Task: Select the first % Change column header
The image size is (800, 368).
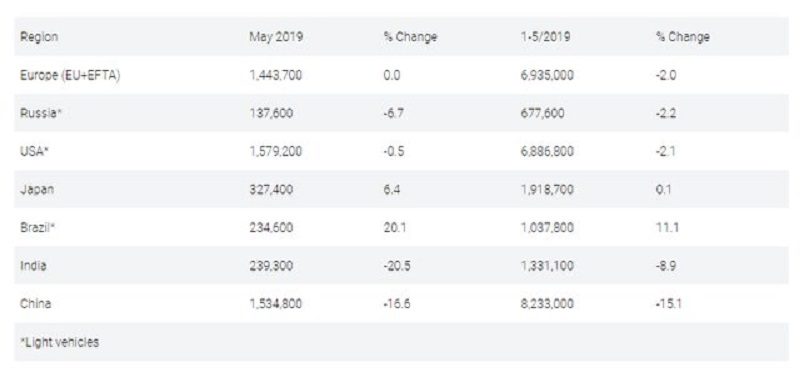Action: coord(410,37)
